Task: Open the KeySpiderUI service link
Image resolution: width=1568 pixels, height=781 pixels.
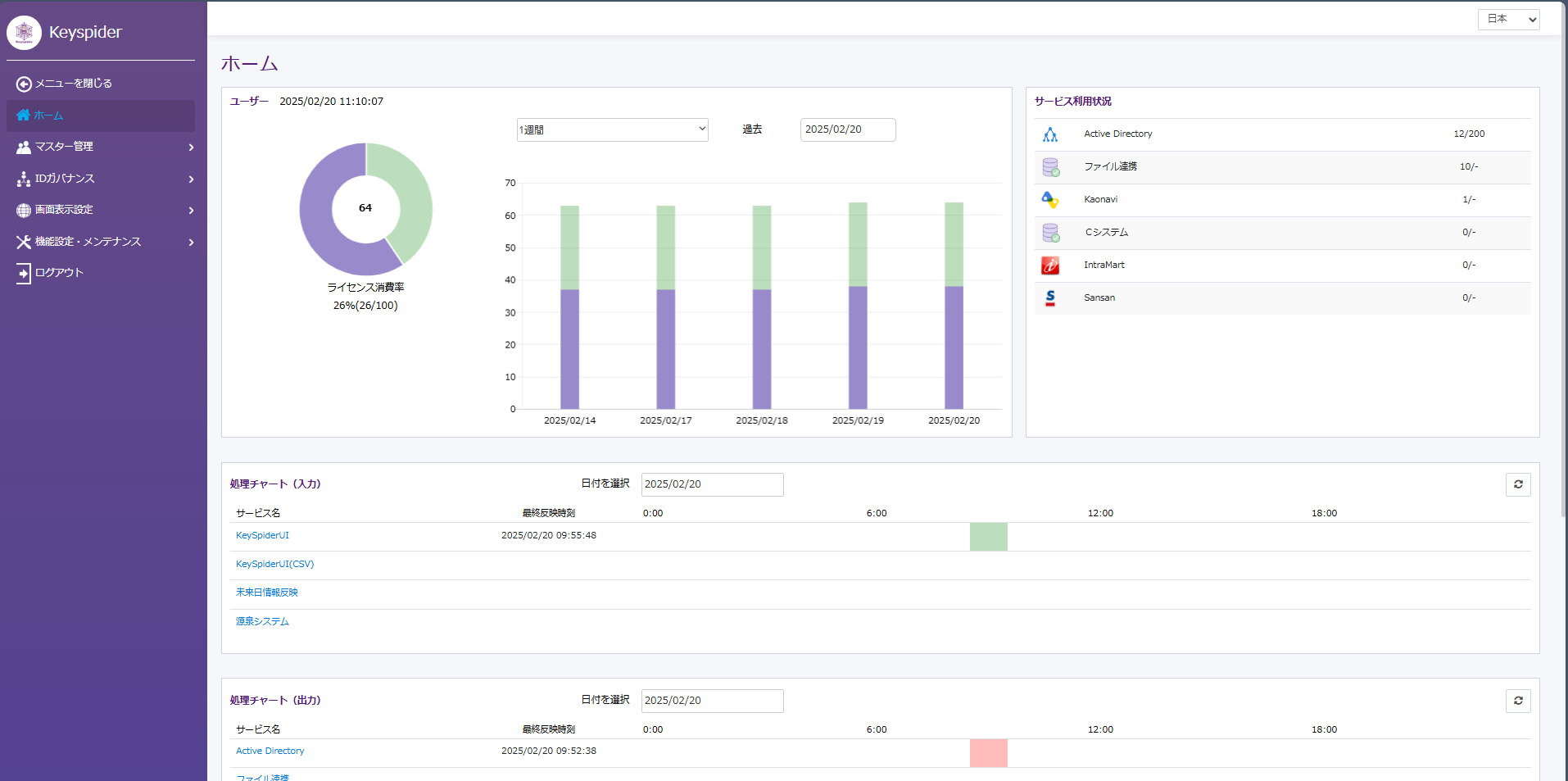Action: pos(262,535)
